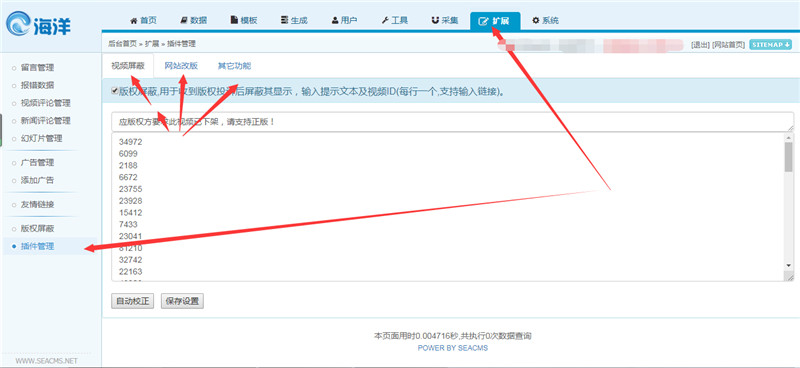Click the 退出 logout link
Viewport: 800px width, 368px height.
click(x=700, y=45)
